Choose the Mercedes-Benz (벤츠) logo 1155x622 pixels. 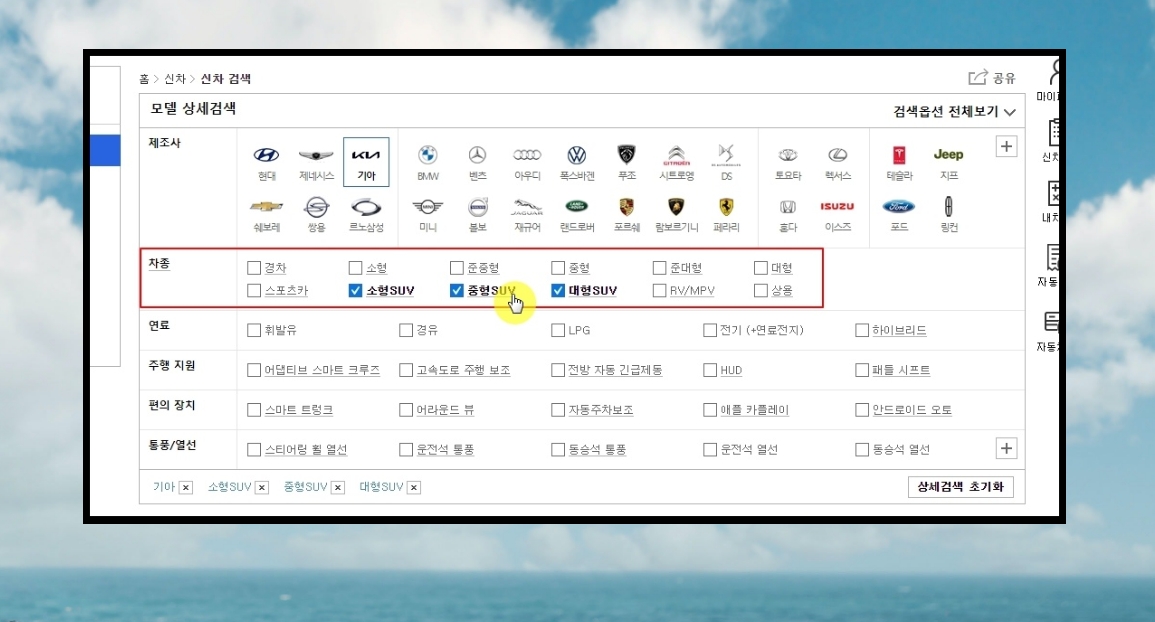pos(477,156)
